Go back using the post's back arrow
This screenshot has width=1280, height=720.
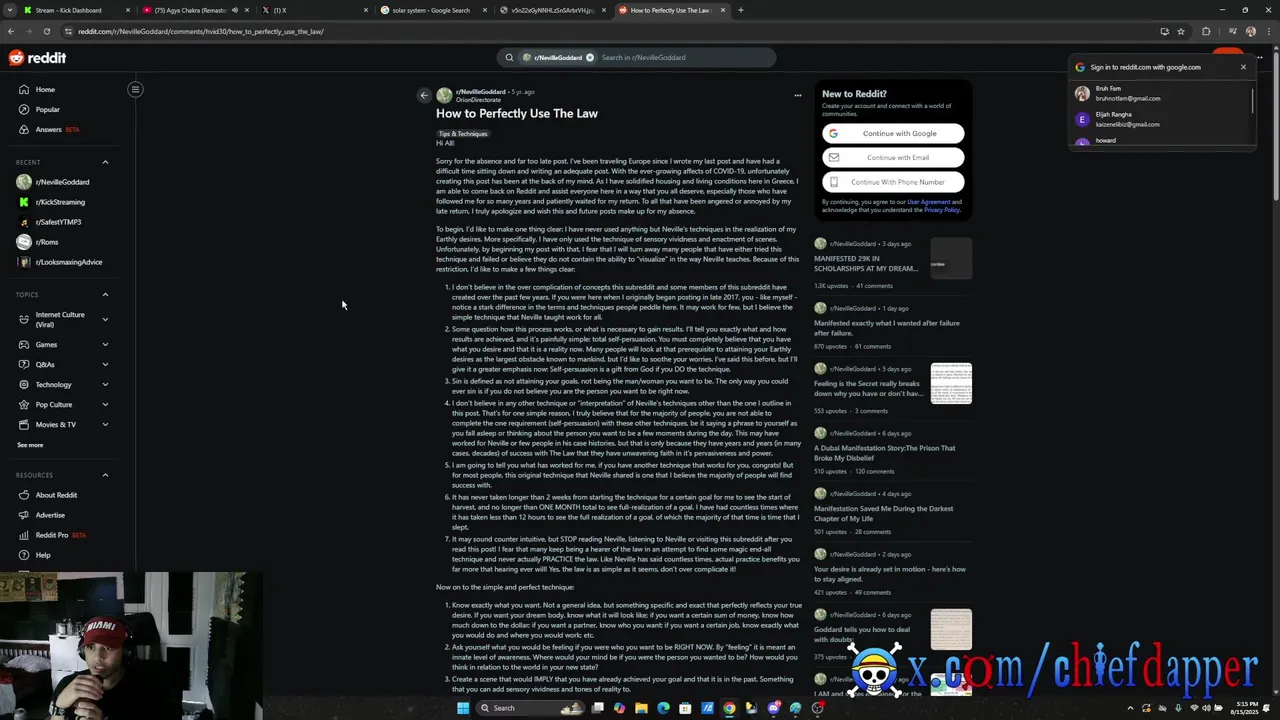click(424, 95)
